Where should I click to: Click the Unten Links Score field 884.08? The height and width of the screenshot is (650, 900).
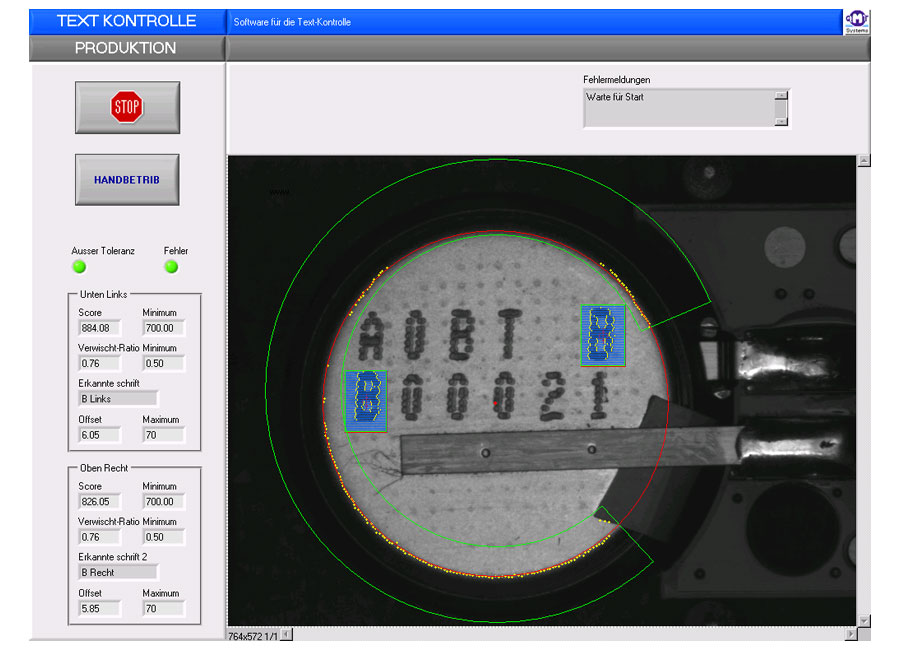tap(98, 328)
